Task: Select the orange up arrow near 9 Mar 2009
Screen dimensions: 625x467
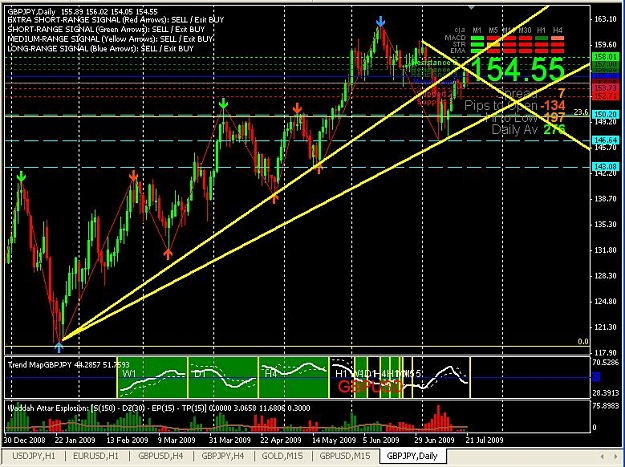Action: (x=168, y=254)
